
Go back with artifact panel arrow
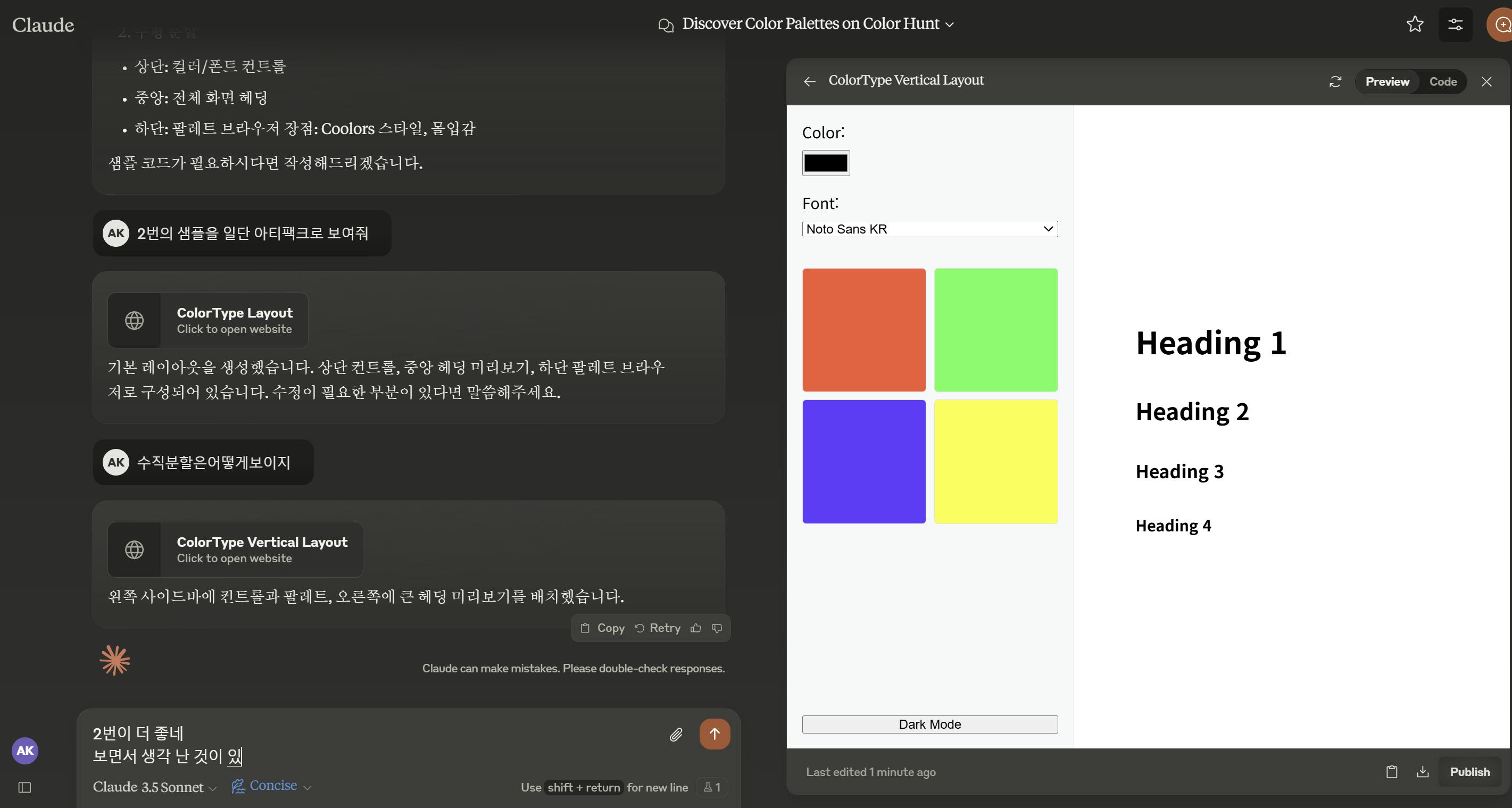click(809, 81)
